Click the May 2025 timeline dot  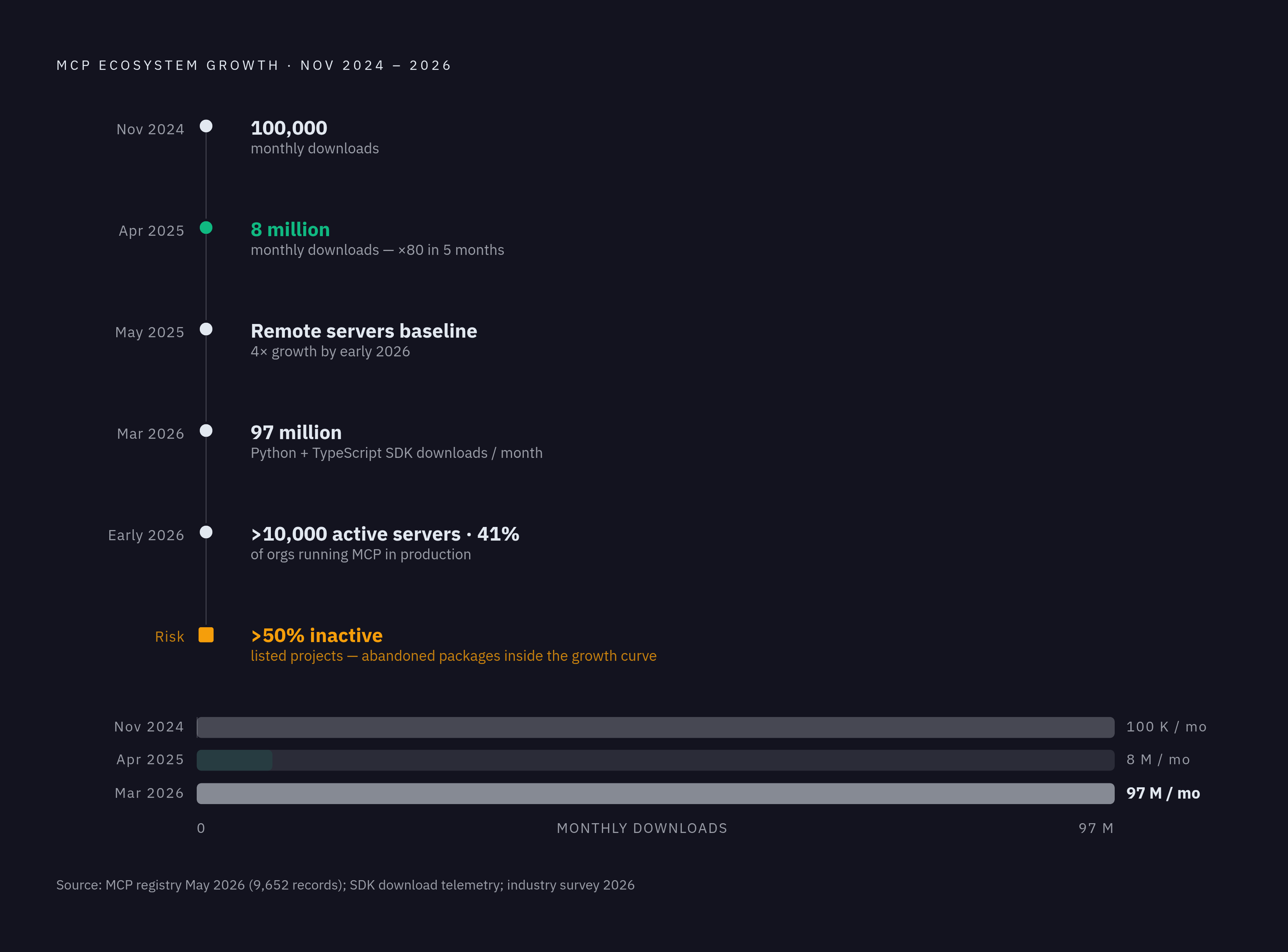pos(206,329)
